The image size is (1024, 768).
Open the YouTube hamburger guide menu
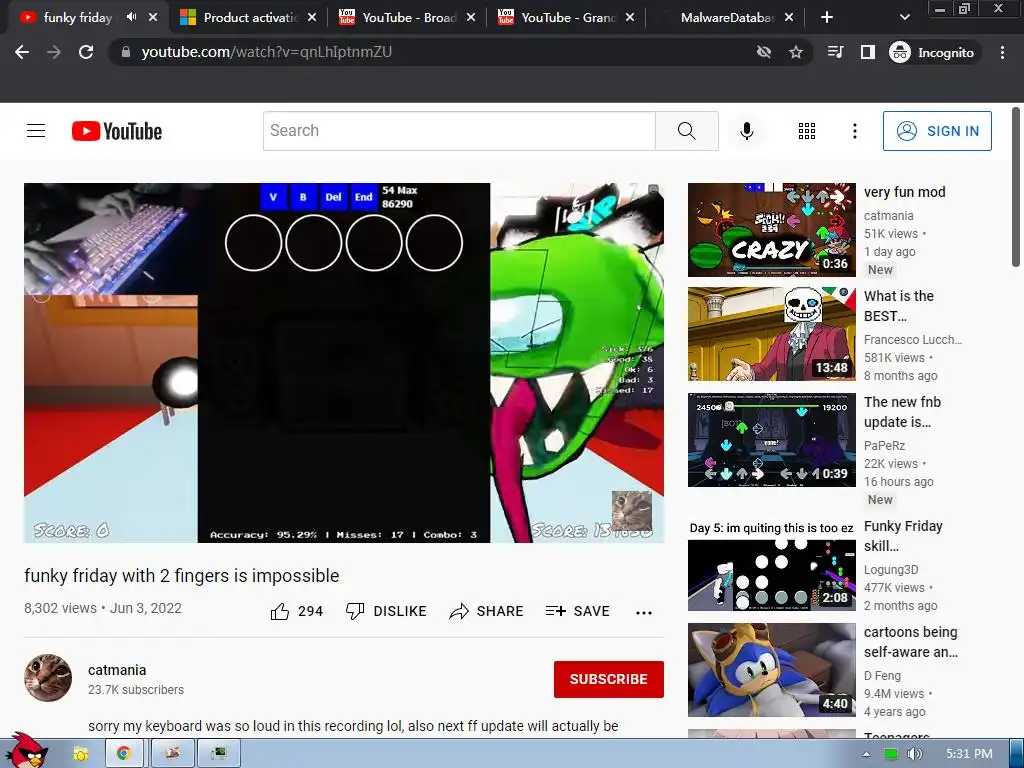[36, 131]
